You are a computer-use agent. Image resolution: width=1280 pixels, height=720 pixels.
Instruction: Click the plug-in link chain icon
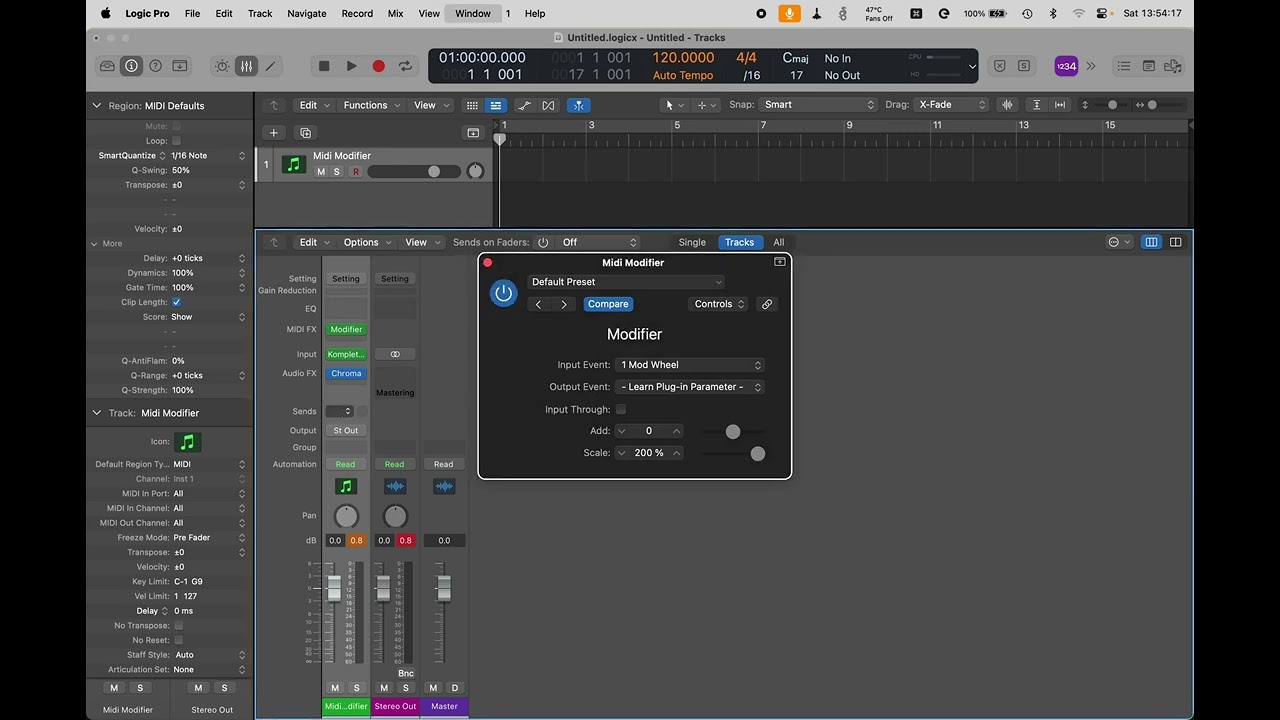click(767, 304)
